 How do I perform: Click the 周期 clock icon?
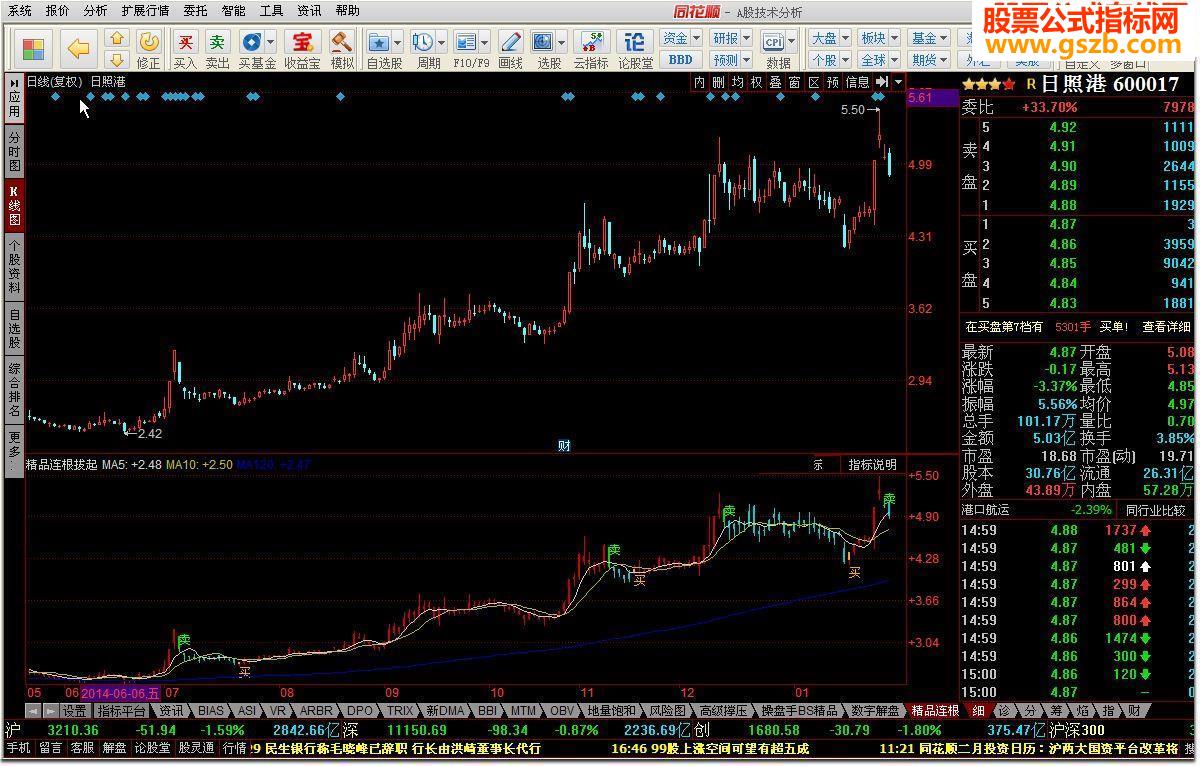click(x=422, y=42)
